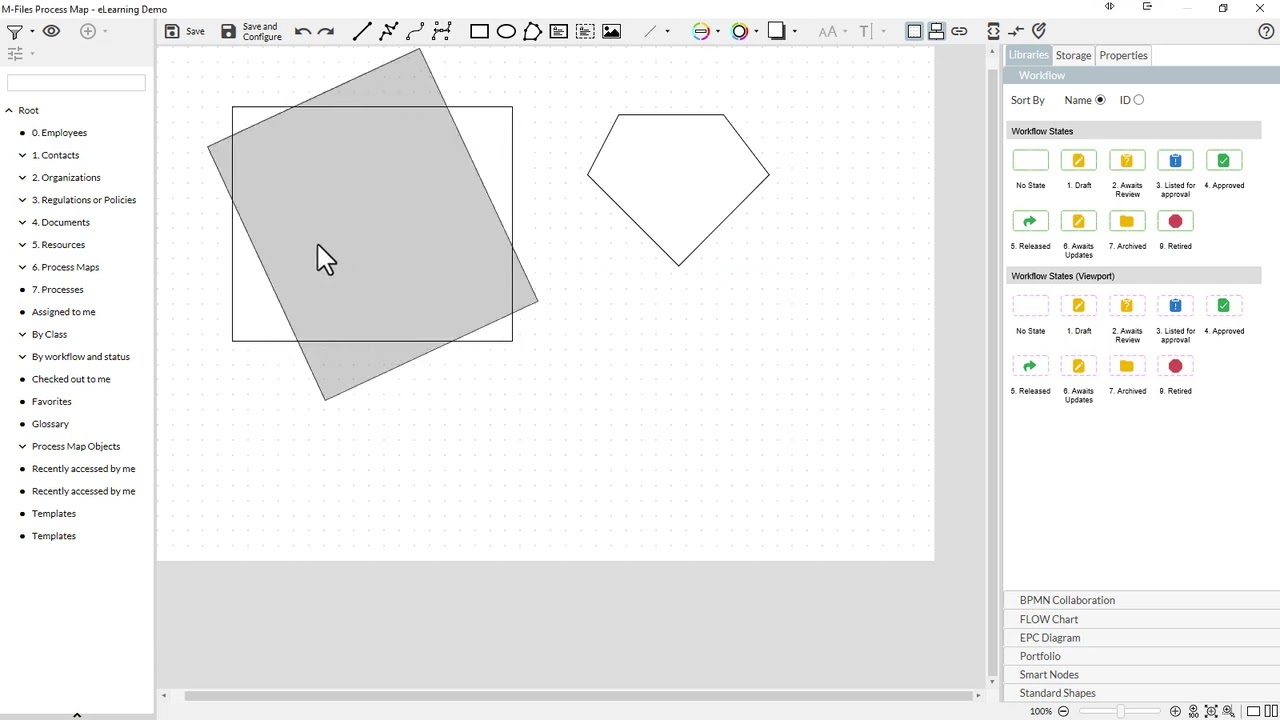Insert an image into the canvas
This screenshot has width=1280, height=720.
click(611, 32)
